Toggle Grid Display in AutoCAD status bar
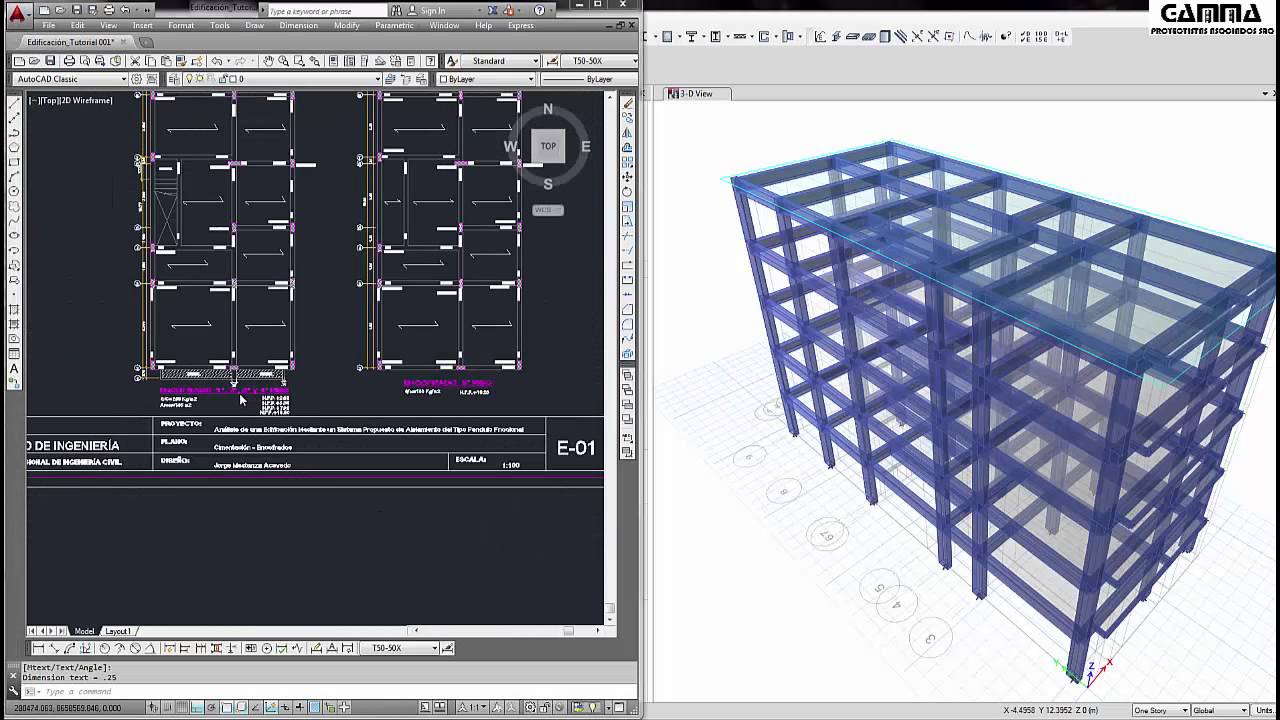 point(182,707)
